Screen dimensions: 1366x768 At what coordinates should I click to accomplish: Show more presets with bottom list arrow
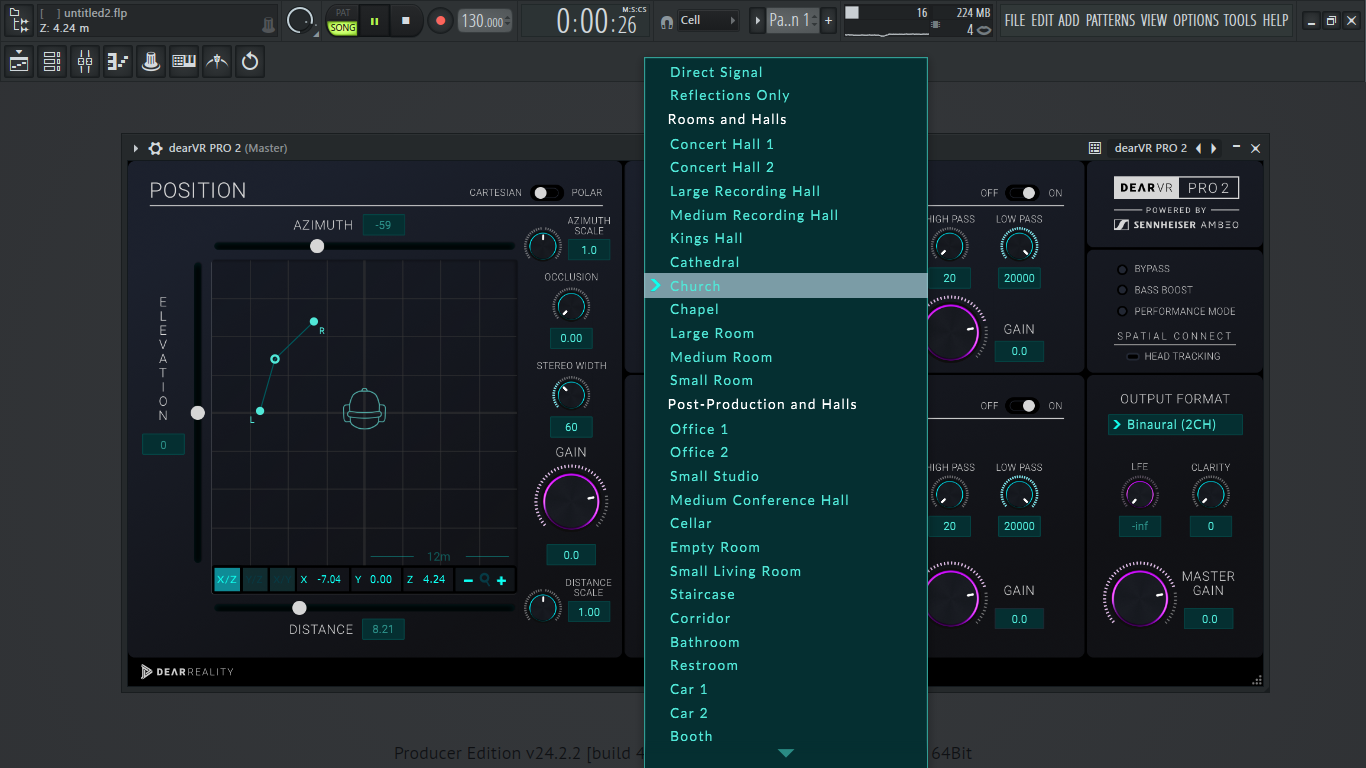point(786,754)
